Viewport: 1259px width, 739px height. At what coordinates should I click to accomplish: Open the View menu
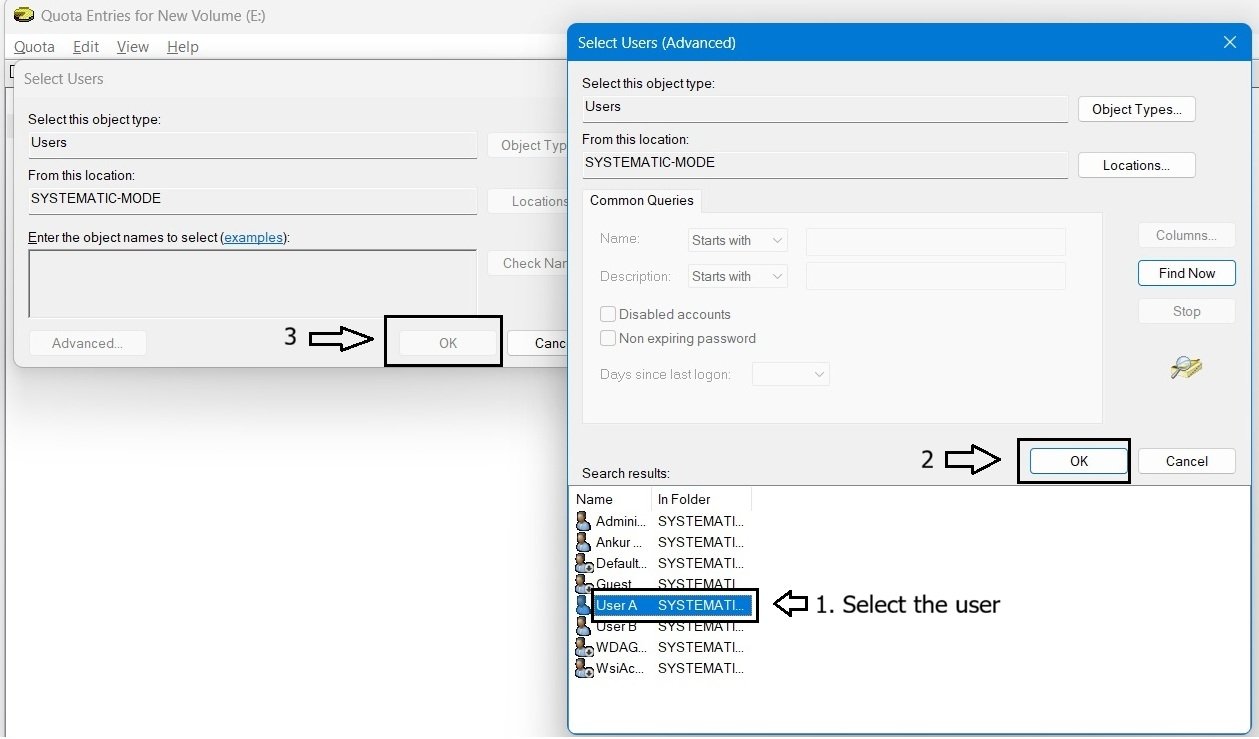click(x=133, y=47)
